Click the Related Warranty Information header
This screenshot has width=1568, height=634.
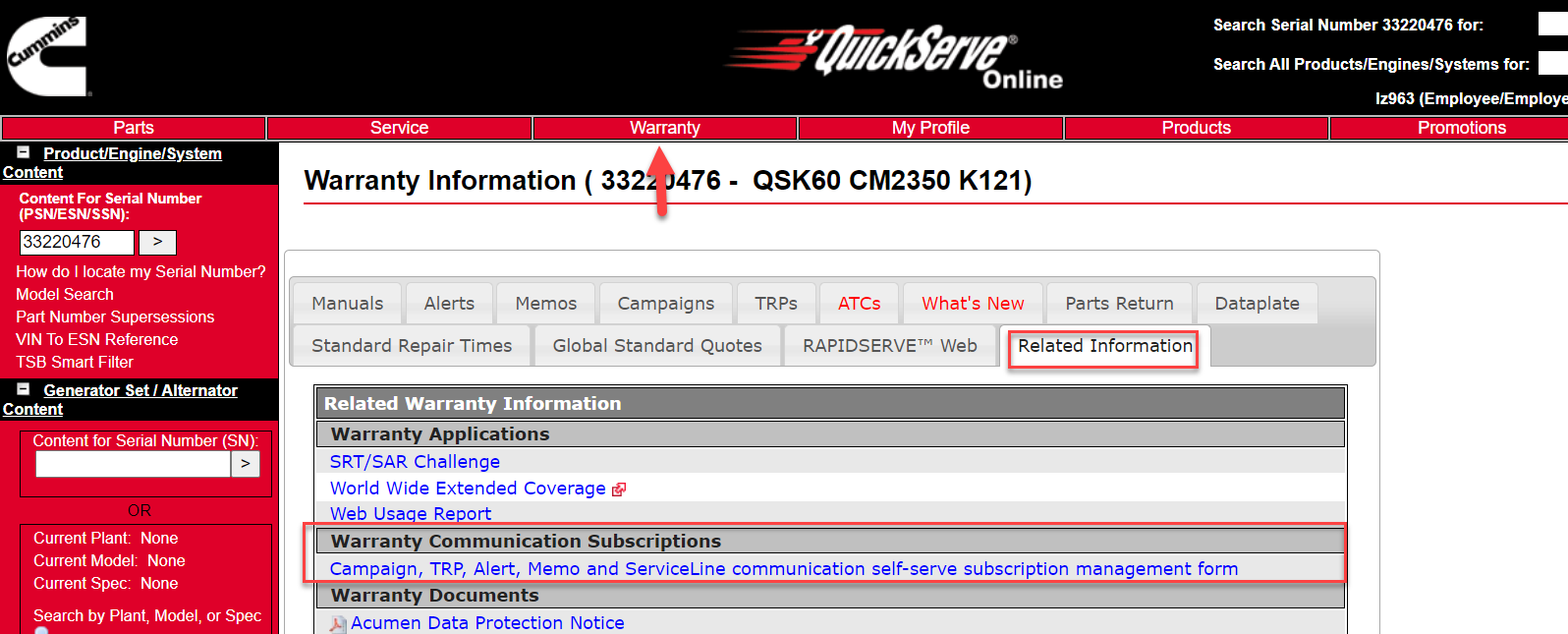click(830, 404)
